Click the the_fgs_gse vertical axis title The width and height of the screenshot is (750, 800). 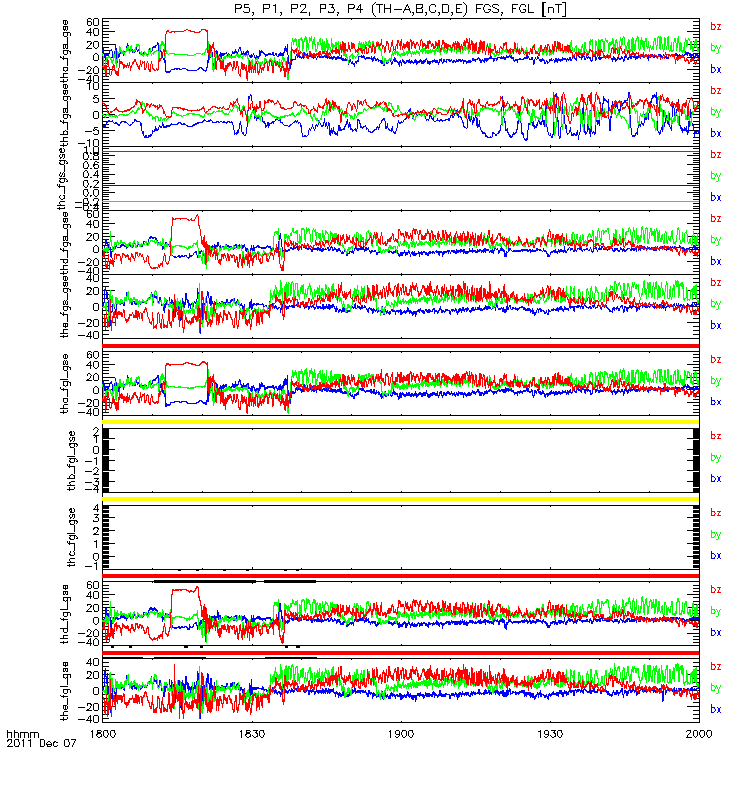65,306
